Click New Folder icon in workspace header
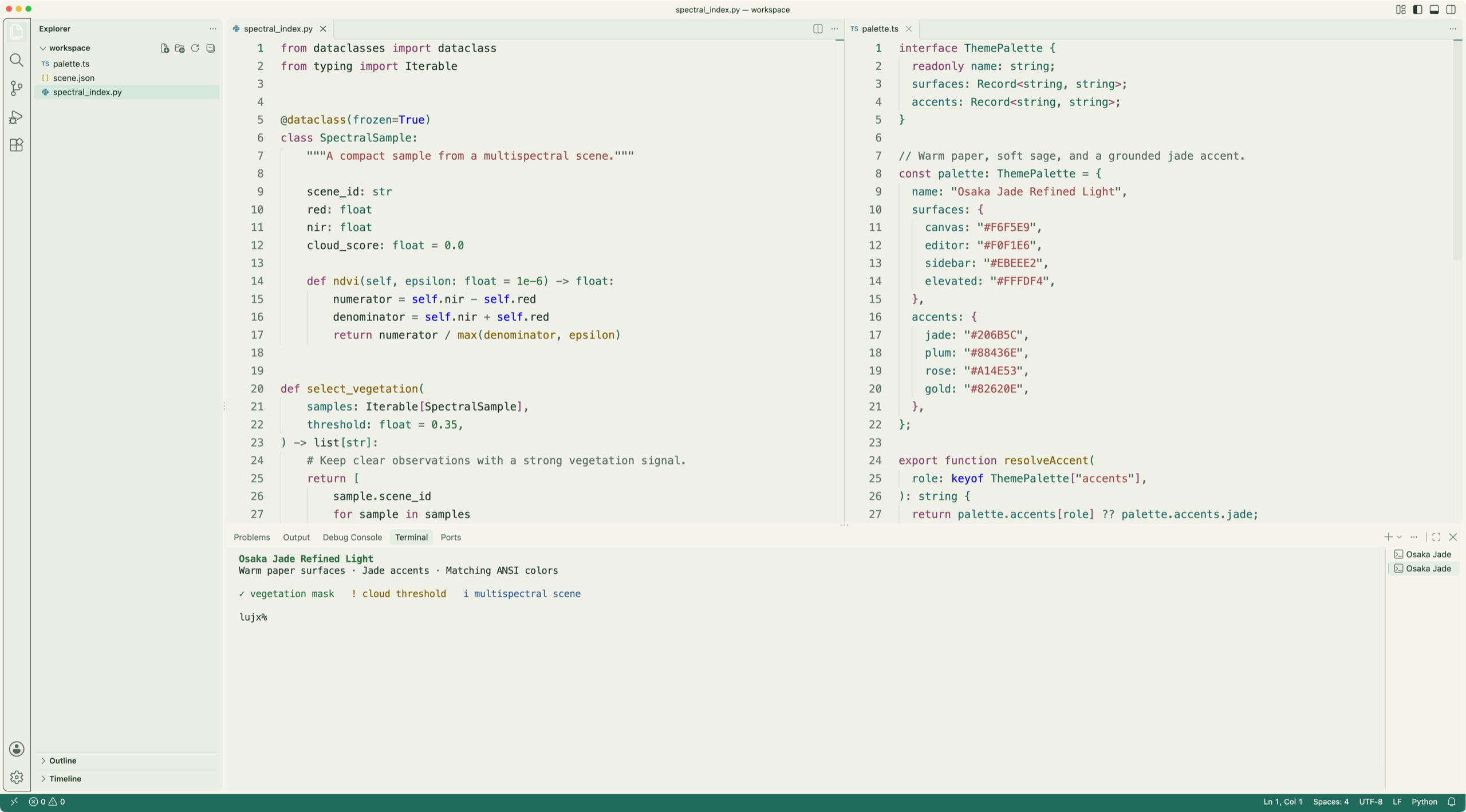This screenshot has width=1466, height=812. pos(180,48)
